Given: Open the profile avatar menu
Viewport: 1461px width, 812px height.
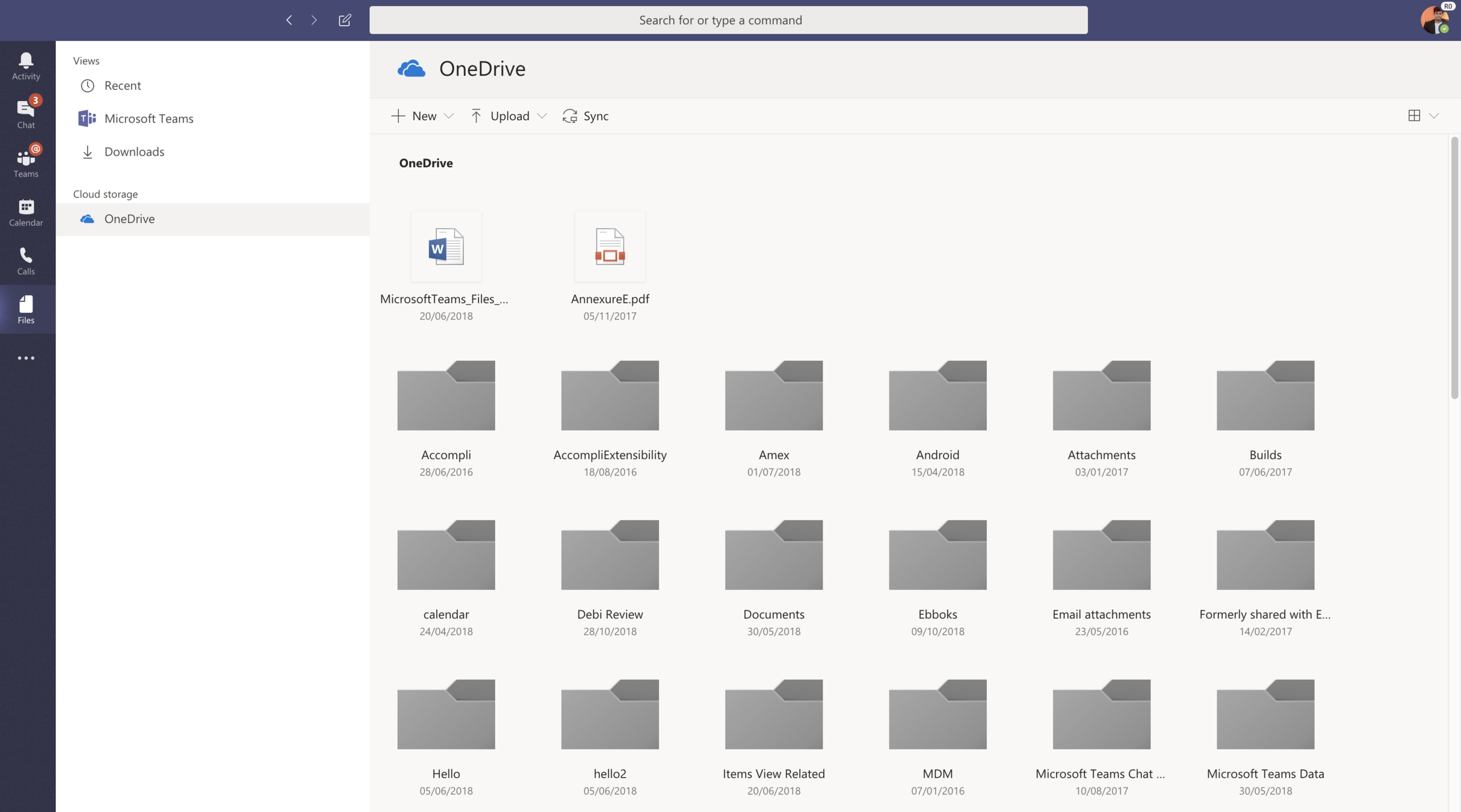Looking at the screenshot, I should click(1435, 20).
